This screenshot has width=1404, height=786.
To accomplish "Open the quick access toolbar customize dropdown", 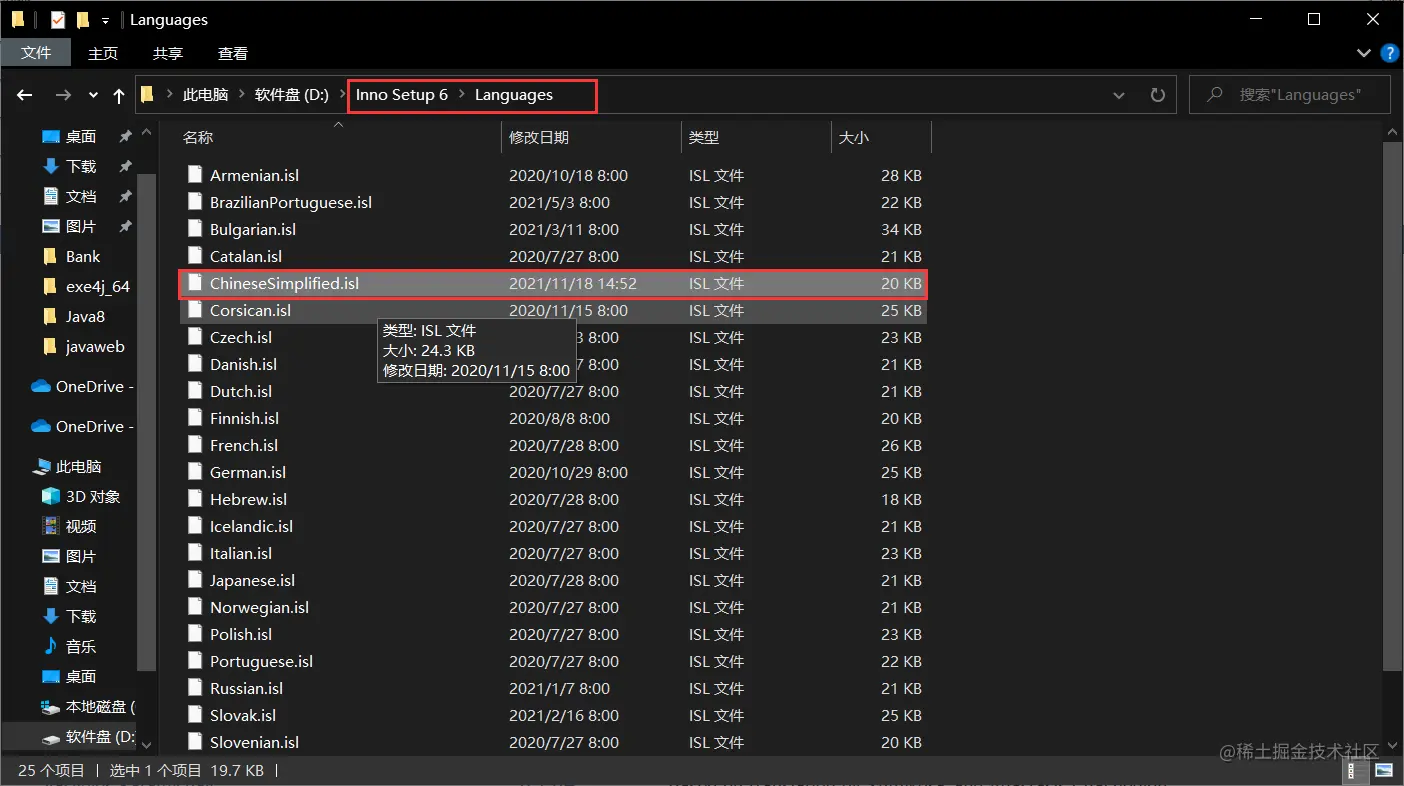I will [105, 20].
